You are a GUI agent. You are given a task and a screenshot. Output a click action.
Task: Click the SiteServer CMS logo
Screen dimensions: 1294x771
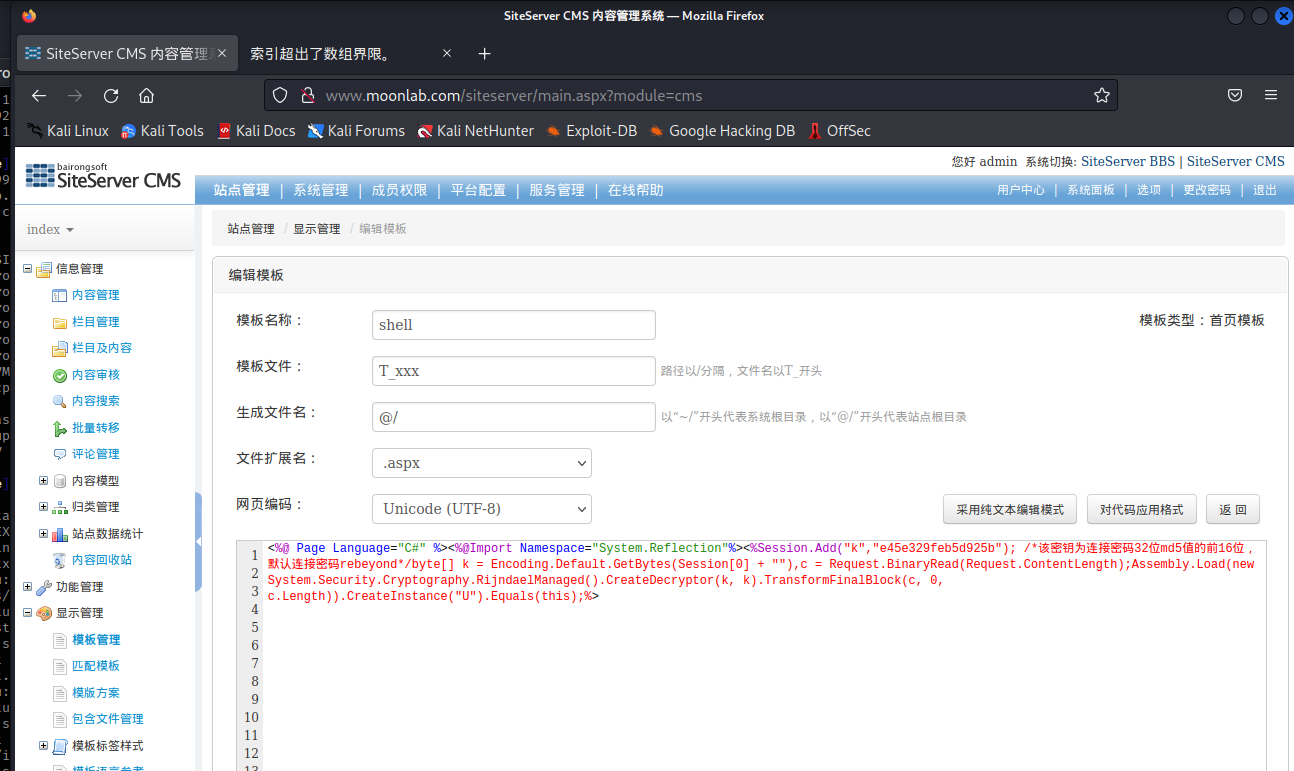103,175
